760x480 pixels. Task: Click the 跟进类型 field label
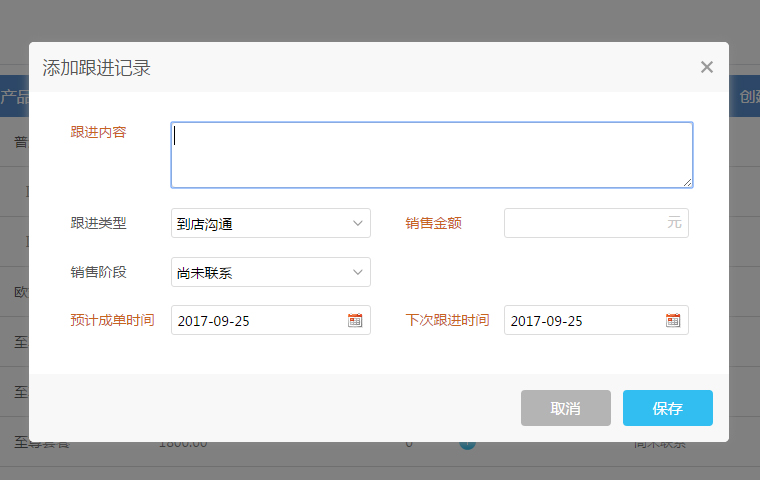(x=98, y=223)
